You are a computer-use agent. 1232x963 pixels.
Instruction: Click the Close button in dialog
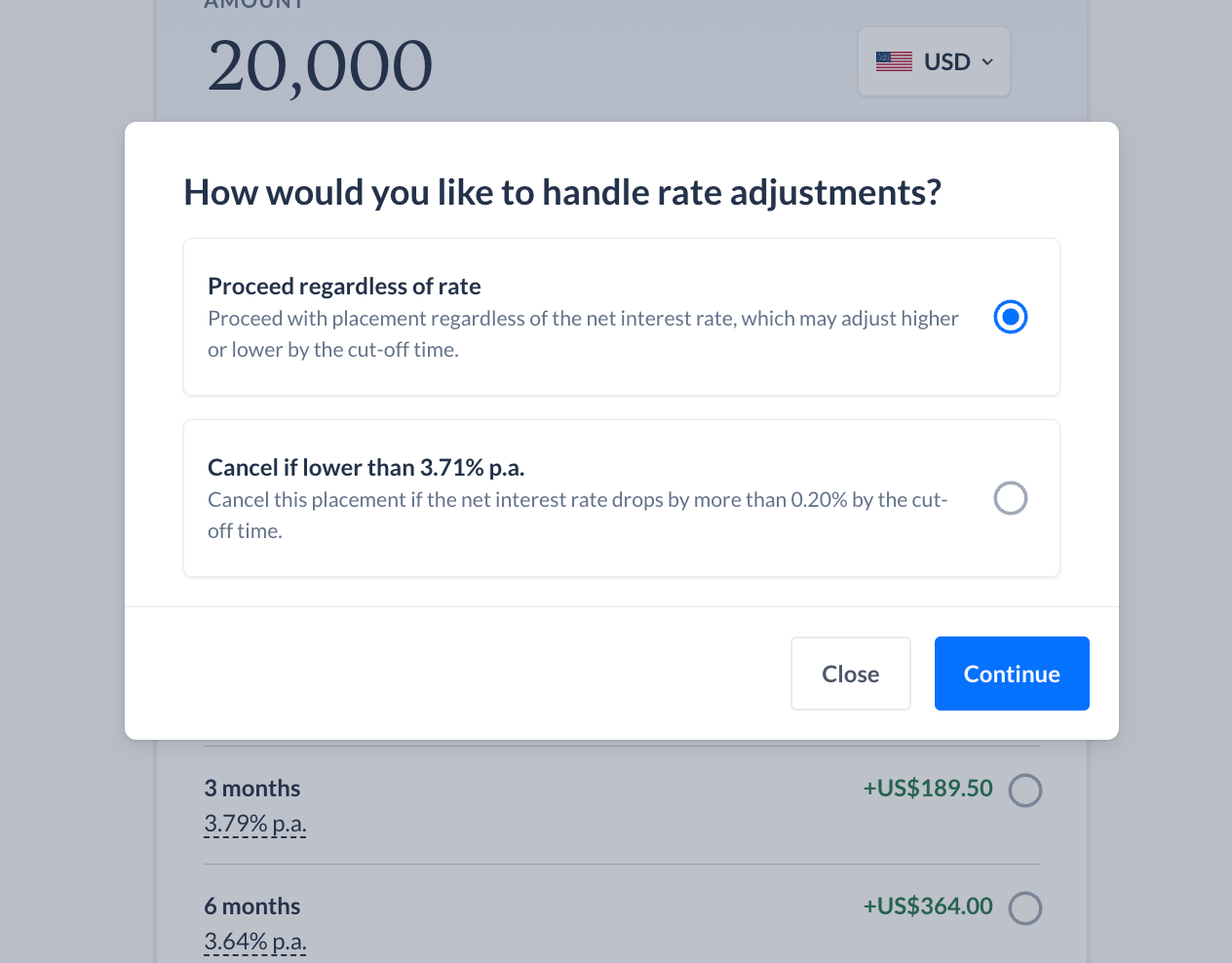point(851,674)
